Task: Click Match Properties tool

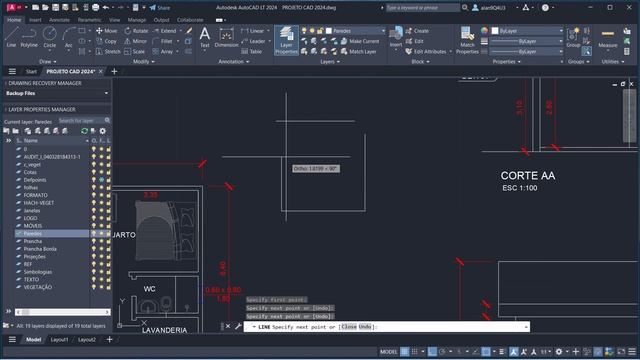Action: click(x=467, y=40)
